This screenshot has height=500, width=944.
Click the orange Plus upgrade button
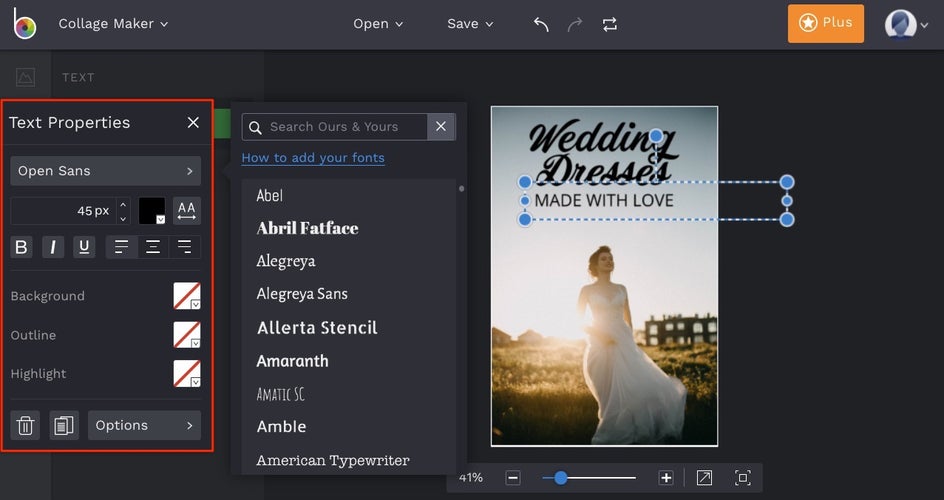pos(825,23)
